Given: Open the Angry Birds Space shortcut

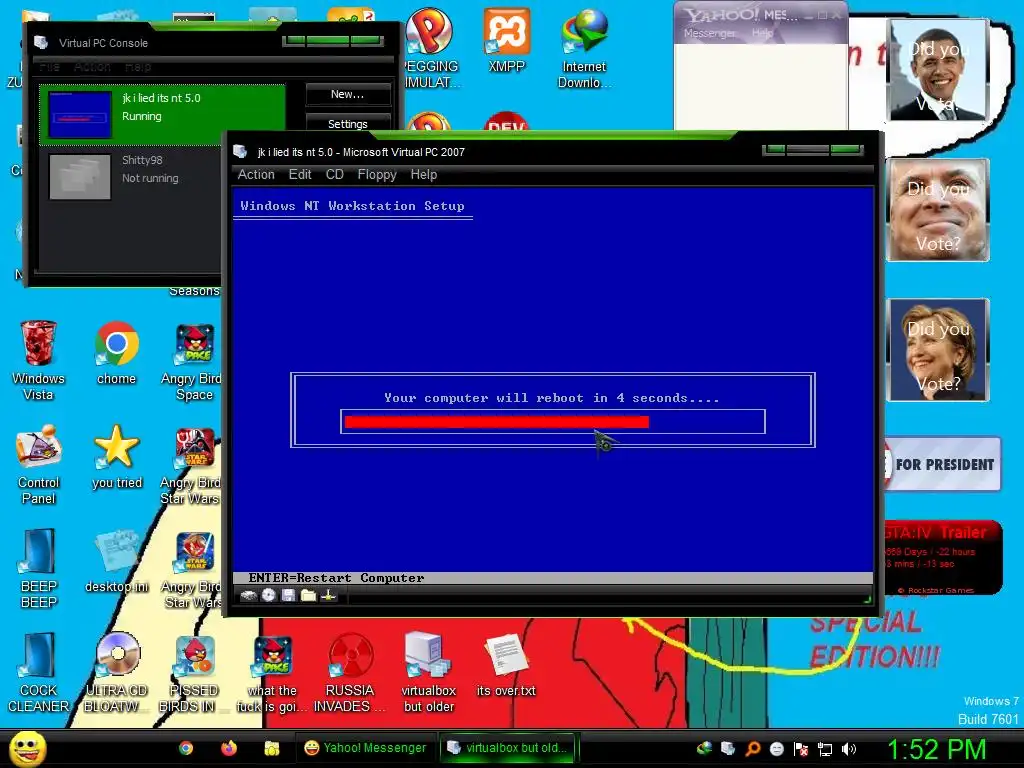Looking at the screenshot, I should [193, 362].
